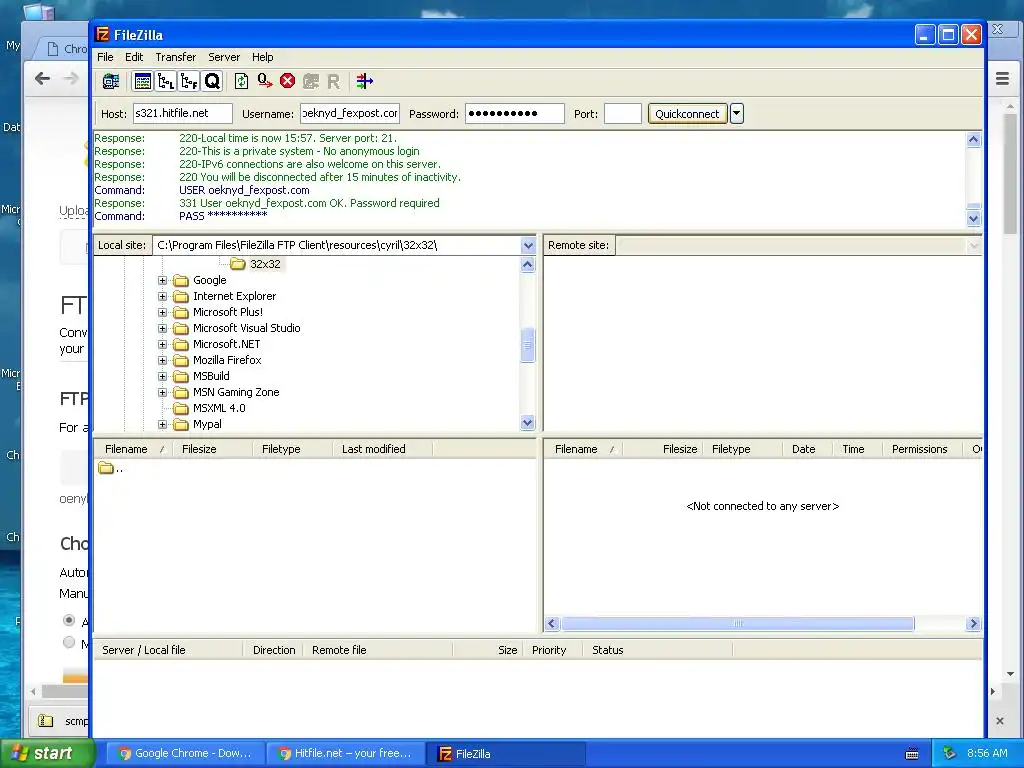The width and height of the screenshot is (1024, 768).
Task: Switch to Hitfile.net Chrome taskbar button
Action: 346,753
